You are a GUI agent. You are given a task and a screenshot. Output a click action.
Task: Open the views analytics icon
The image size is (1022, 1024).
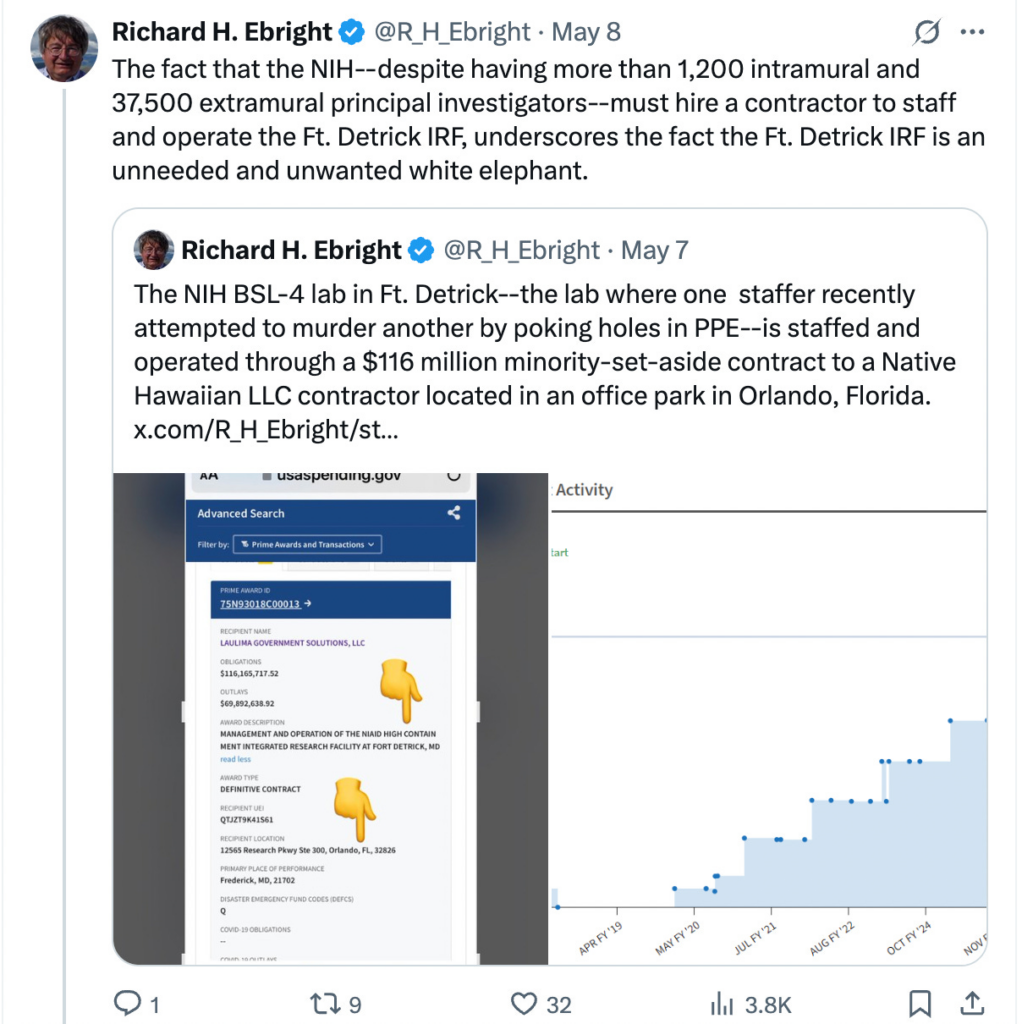pos(722,1004)
